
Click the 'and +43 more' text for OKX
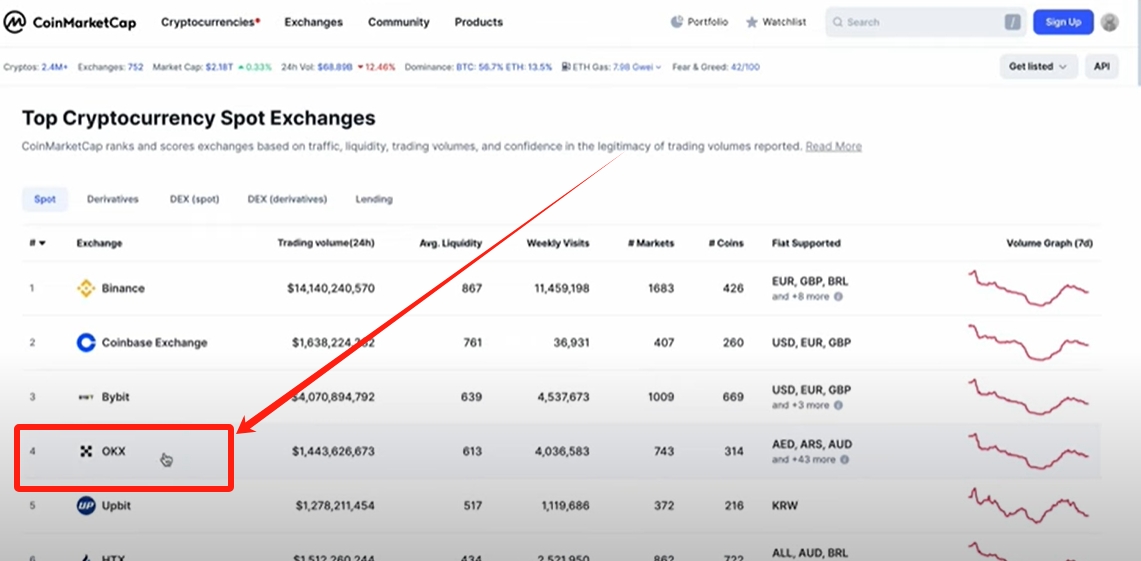(x=804, y=460)
